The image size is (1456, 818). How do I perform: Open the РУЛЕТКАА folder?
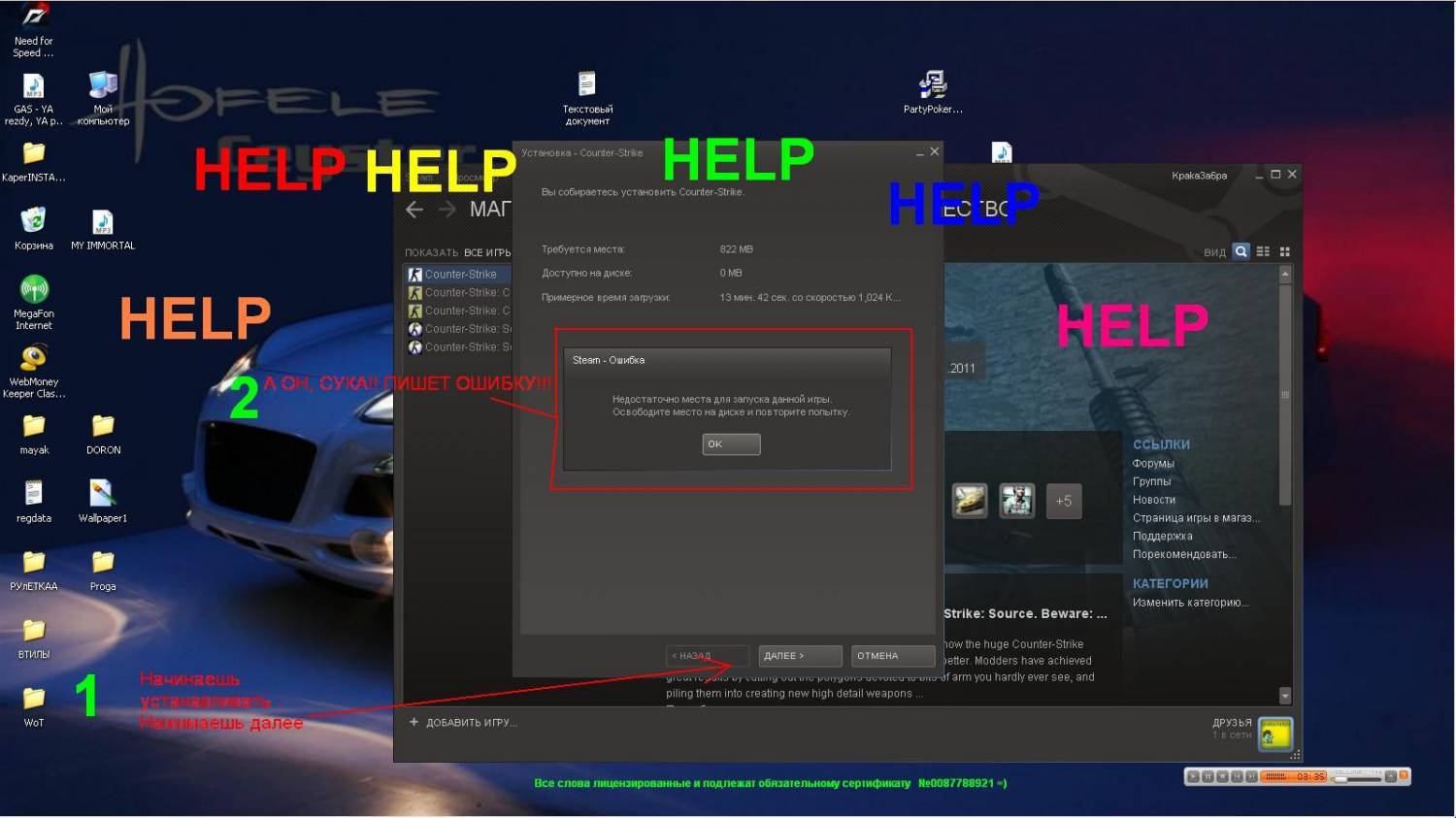coord(34,572)
